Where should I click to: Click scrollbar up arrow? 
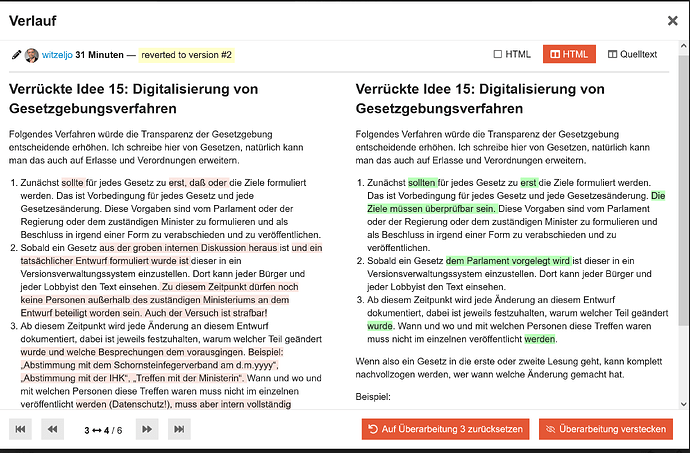(683, 46)
